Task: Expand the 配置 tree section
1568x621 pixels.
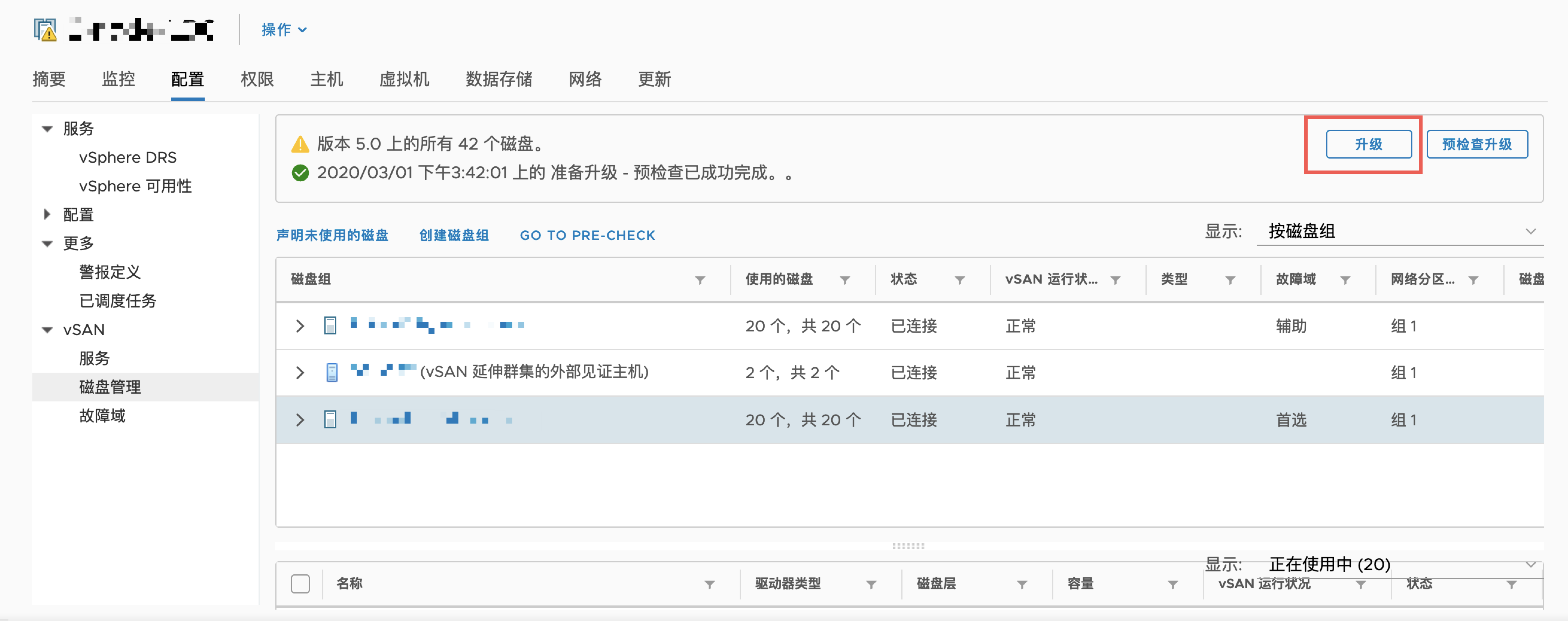Action: click(x=48, y=215)
